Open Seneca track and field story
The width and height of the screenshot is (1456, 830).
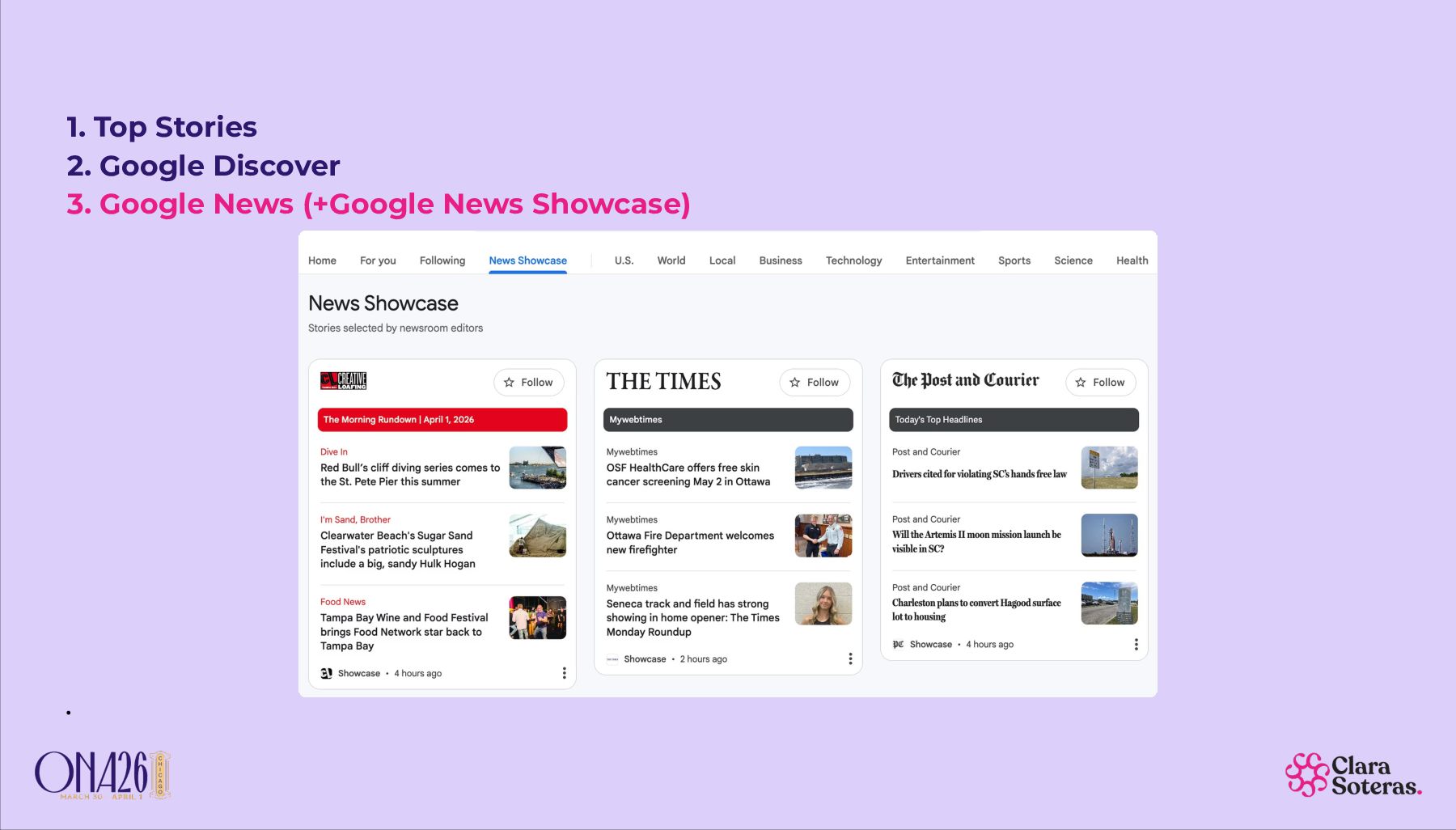[x=693, y=618]
